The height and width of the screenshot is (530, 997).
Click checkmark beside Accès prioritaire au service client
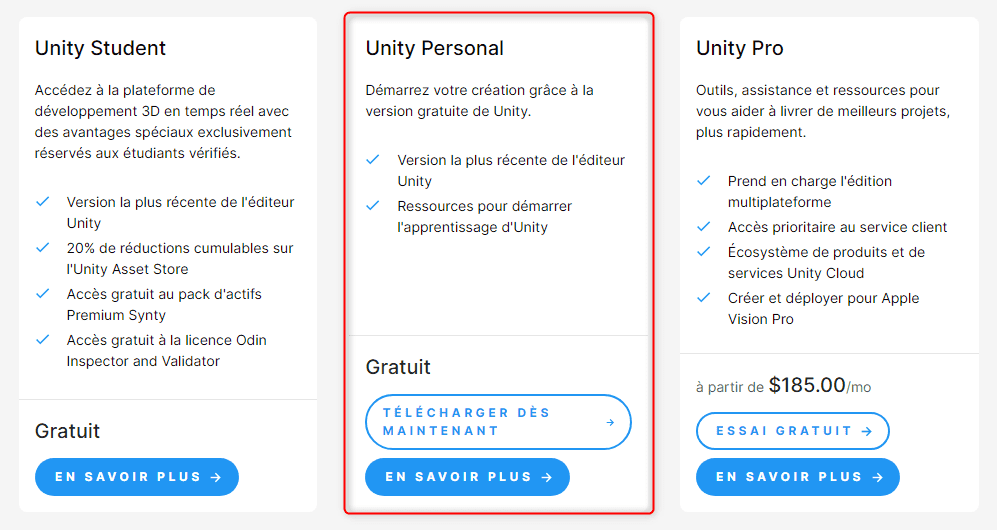(x=703, y=227)
